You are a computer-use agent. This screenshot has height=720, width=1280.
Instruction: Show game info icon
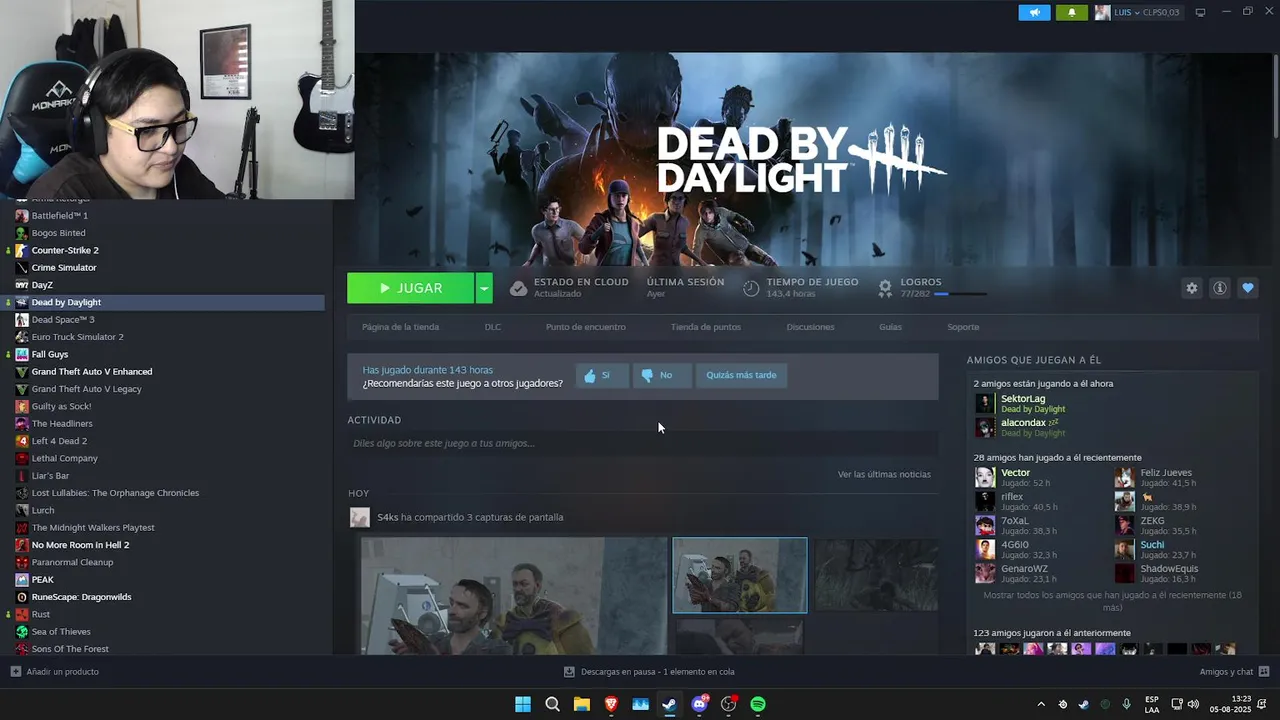pos(1220,288)
